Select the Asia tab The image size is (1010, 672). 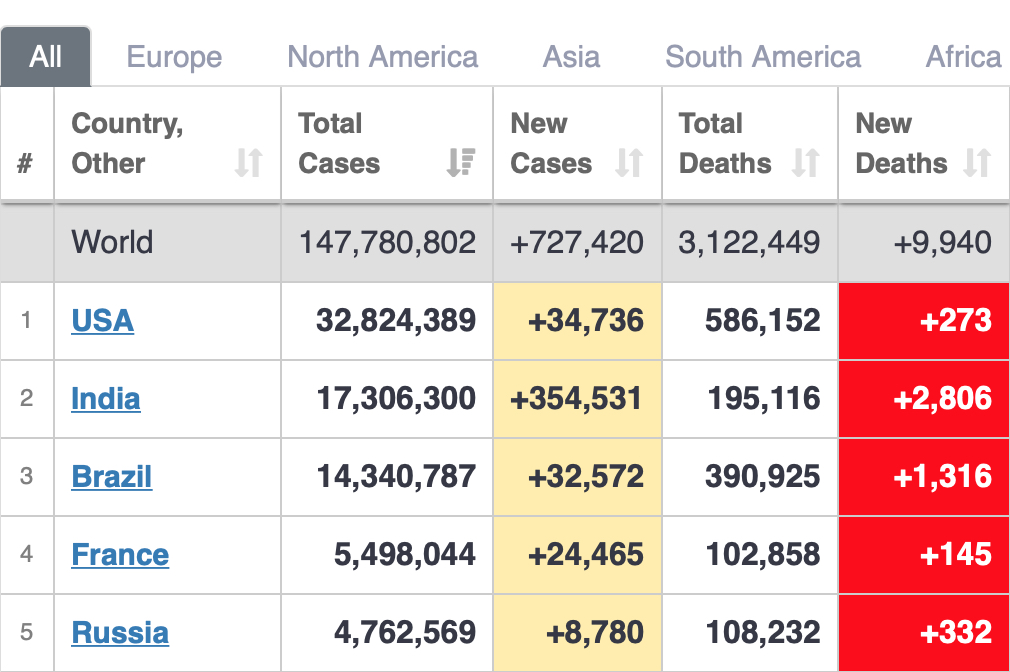tap(571, 57)
